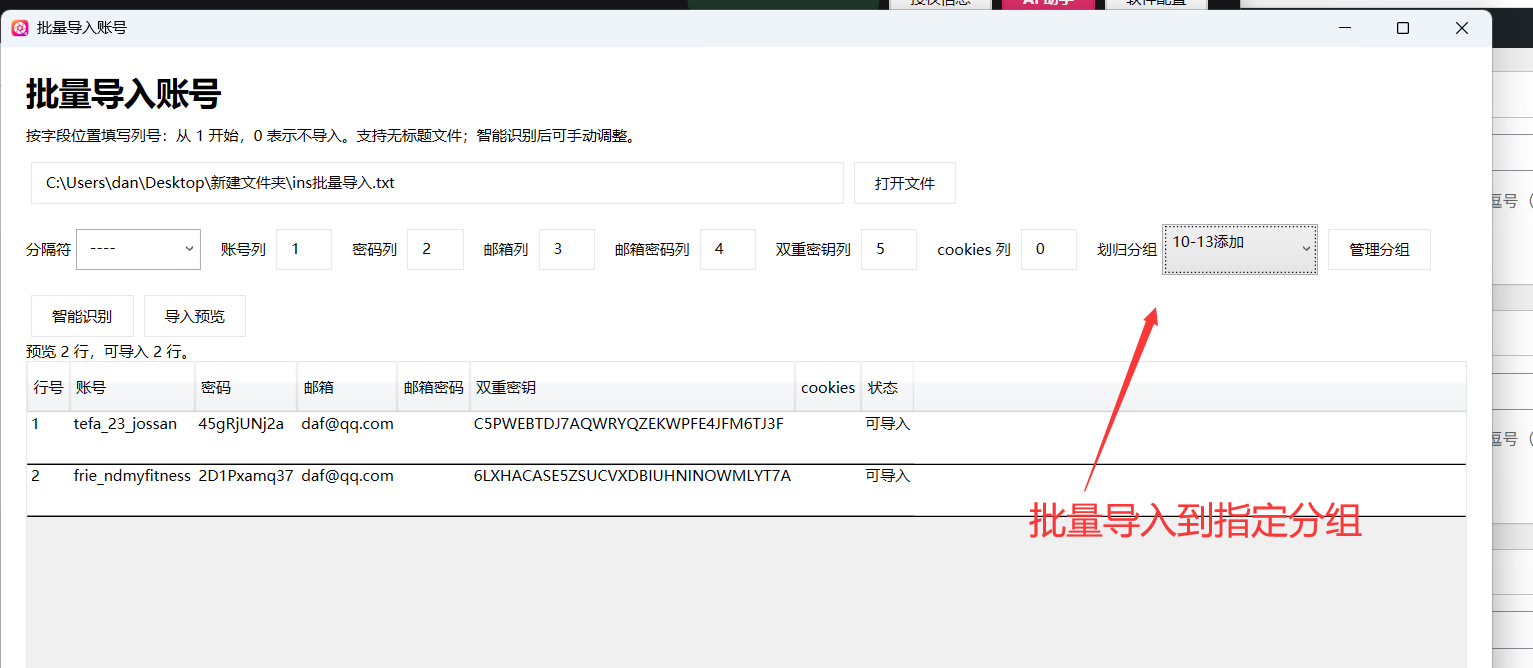This screenshot has width=1533, height=668.
Task: Click the 密码列 column number field
Action: pos(435,249)
